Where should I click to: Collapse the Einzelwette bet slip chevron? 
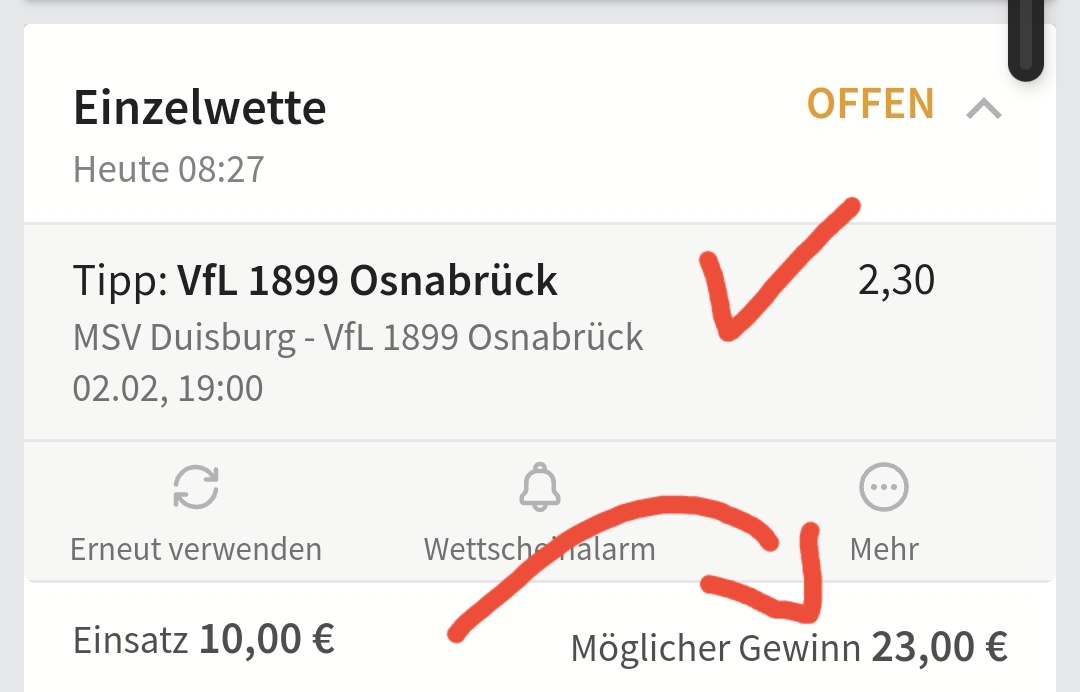click(x=984, y=108)
